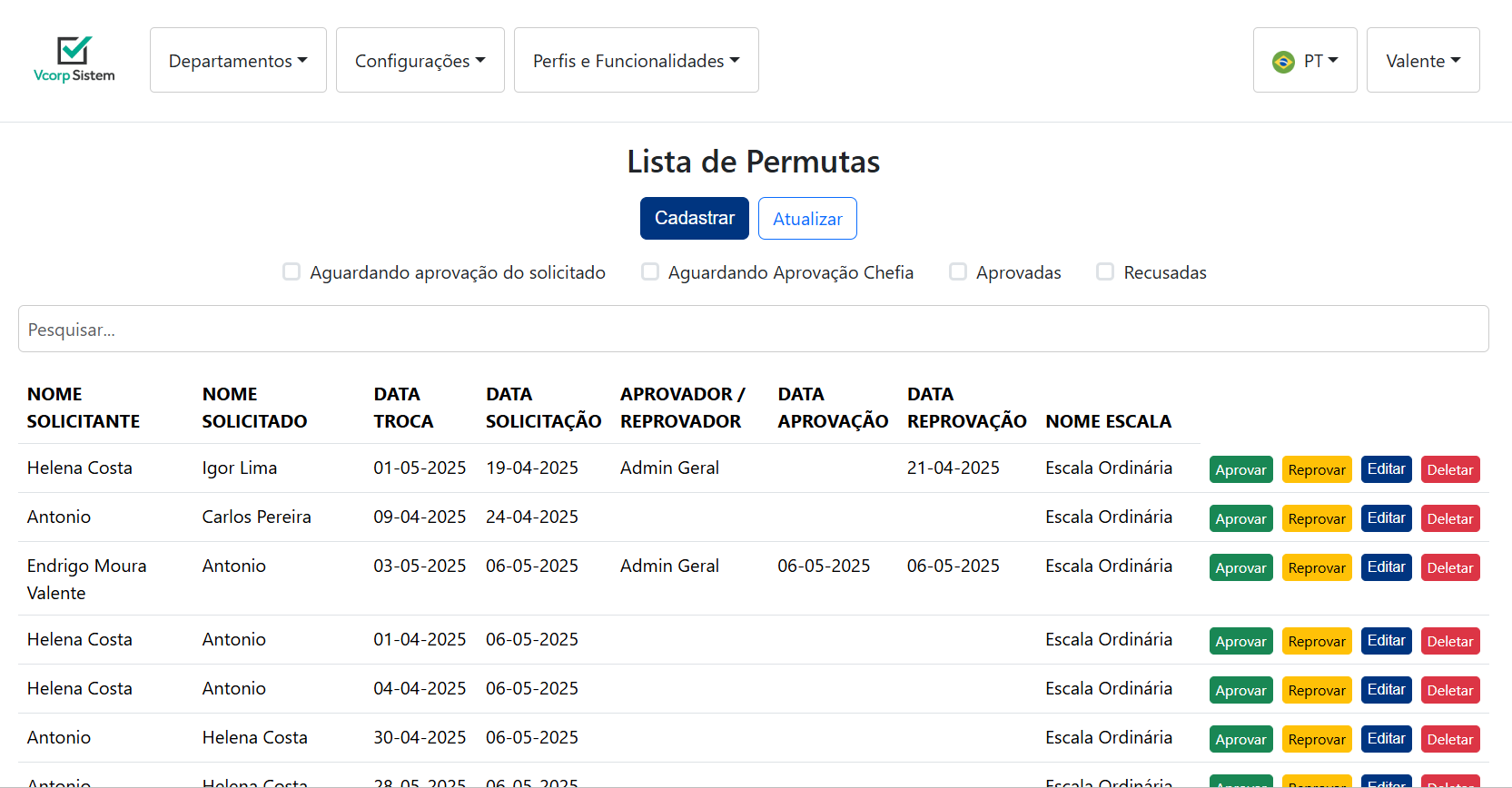Click the NOME SOLICITANTE column header
Viewport: 1512px width, 788px height.
pyautogui.click(x=84, y=408)
